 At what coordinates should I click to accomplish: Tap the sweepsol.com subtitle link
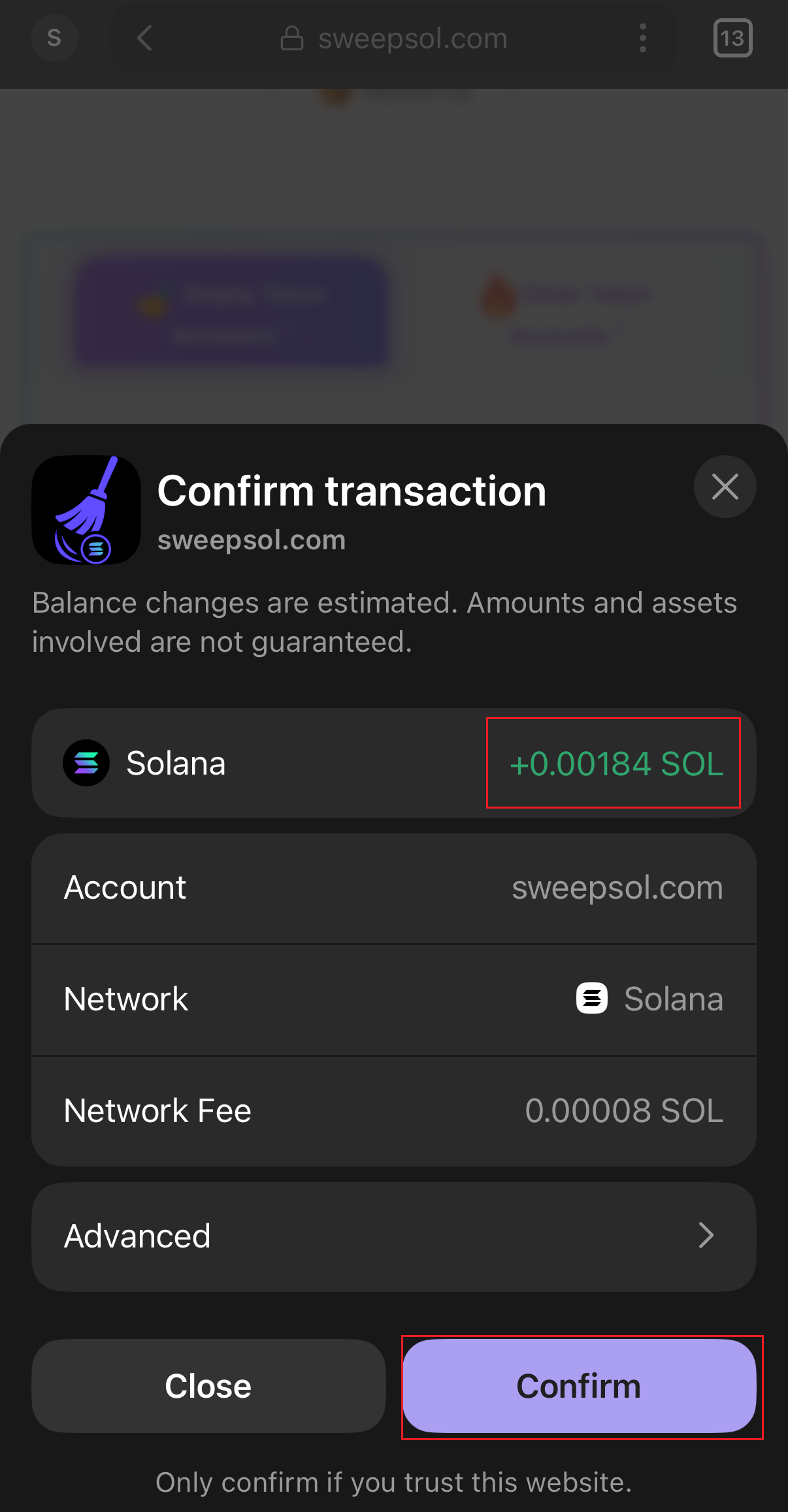click(252, 540)
